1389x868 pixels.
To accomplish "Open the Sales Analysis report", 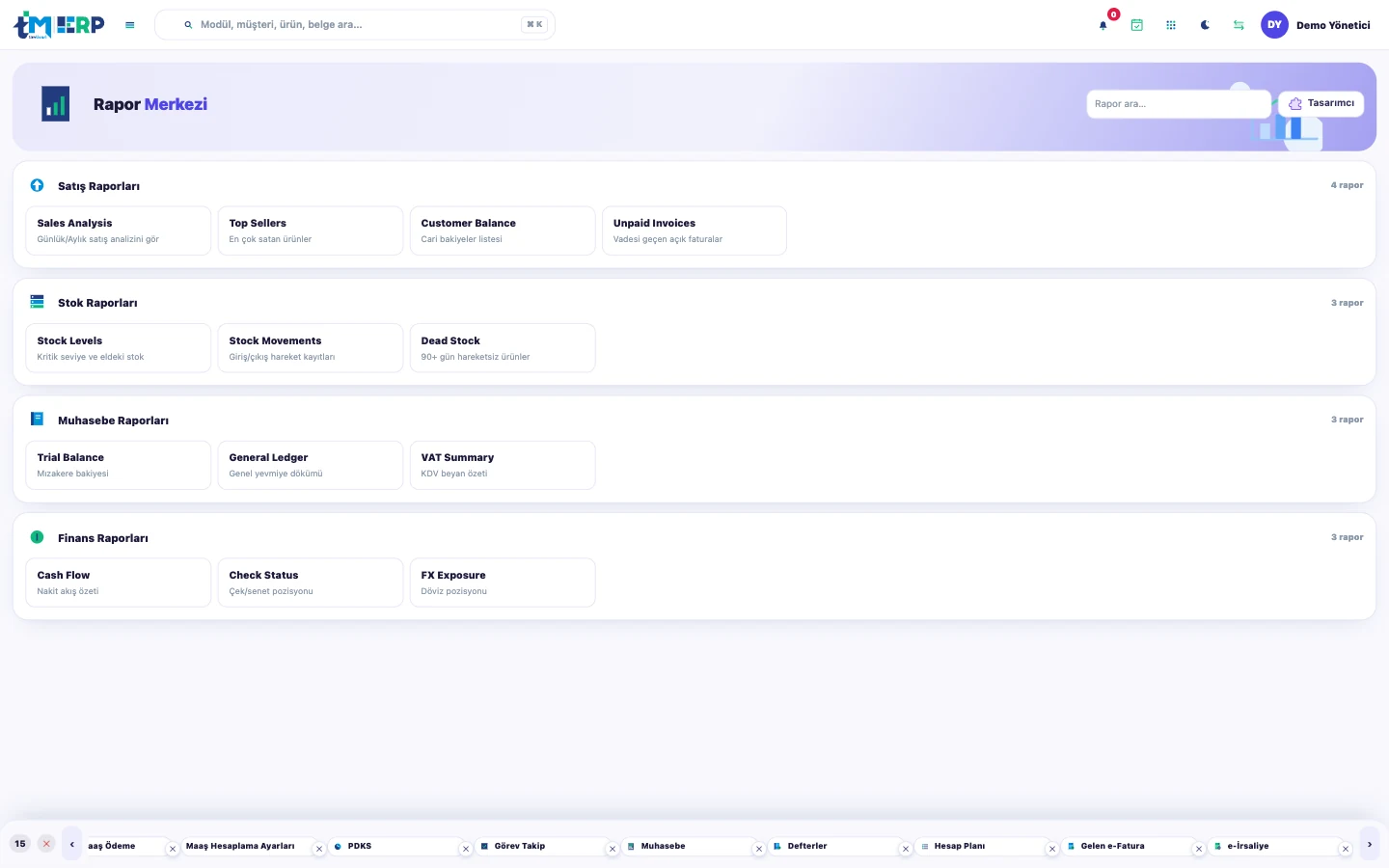I will click(118, 231).
